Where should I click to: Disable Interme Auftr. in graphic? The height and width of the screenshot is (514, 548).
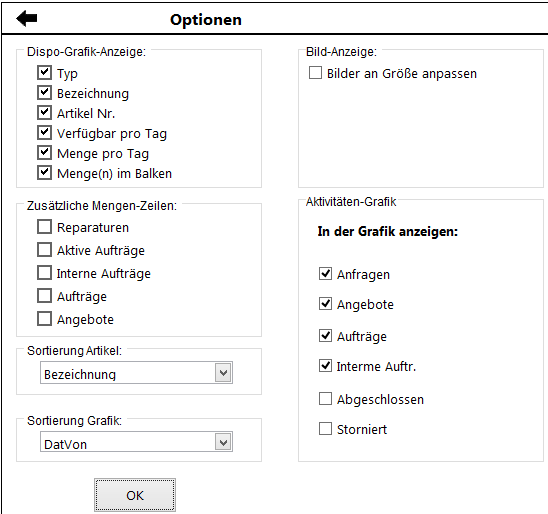pyautogui.click(x=325, y=366)
